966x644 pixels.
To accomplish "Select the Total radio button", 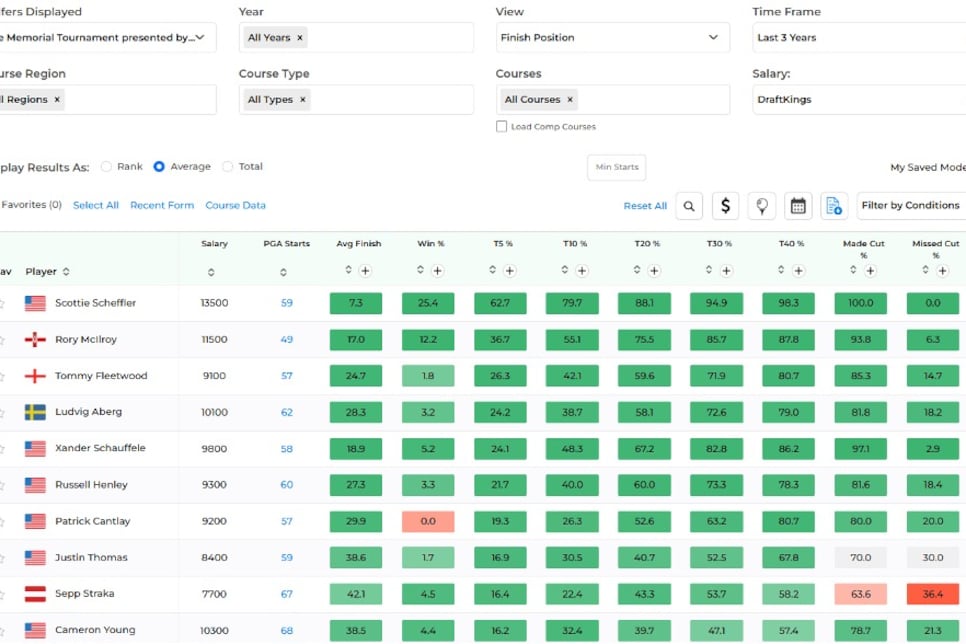I will click(x=227, y=166).
